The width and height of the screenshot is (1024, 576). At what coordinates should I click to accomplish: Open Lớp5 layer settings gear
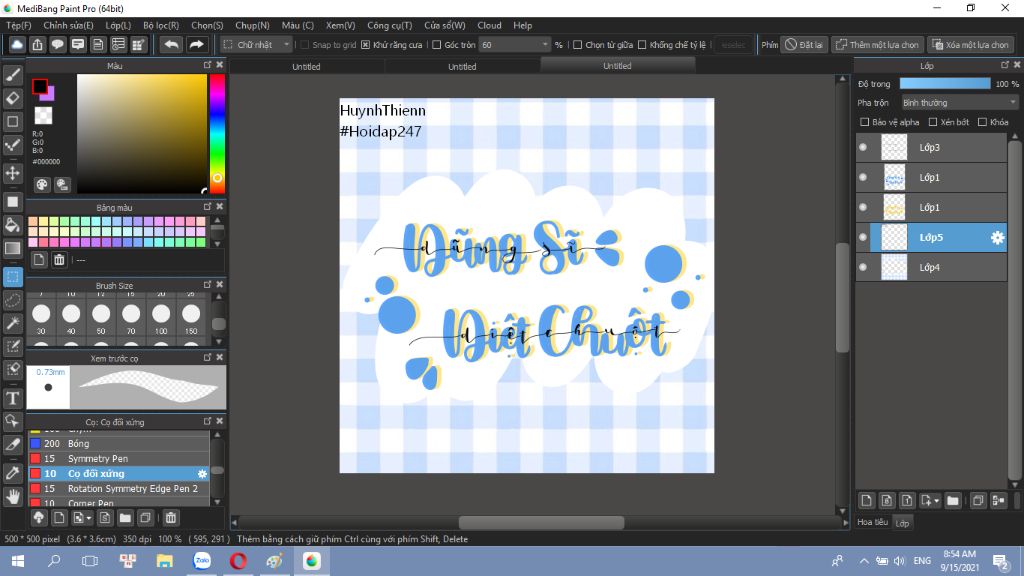click(997, 238)
